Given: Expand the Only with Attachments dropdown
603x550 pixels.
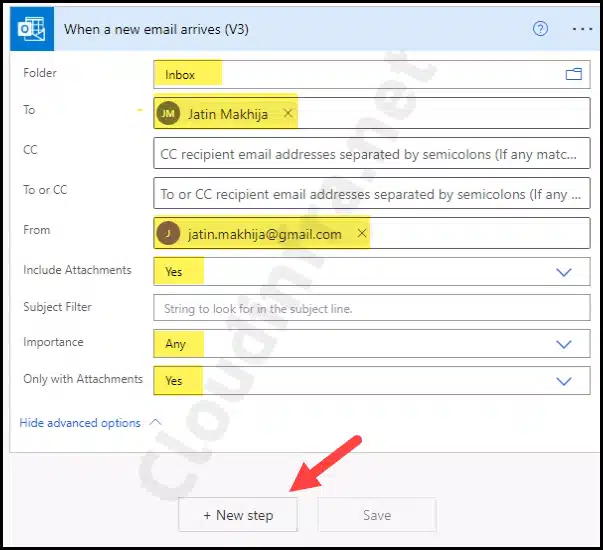Looking at the screenshot, I should pyautogui.click(x=563, y=381).
